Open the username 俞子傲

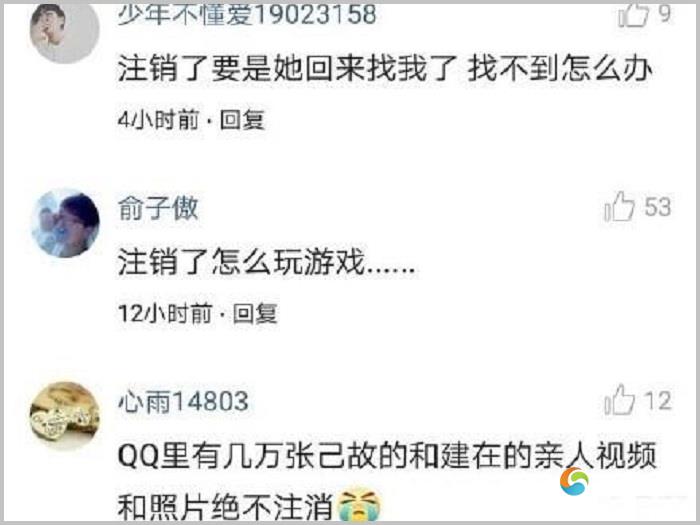[158, 208]
